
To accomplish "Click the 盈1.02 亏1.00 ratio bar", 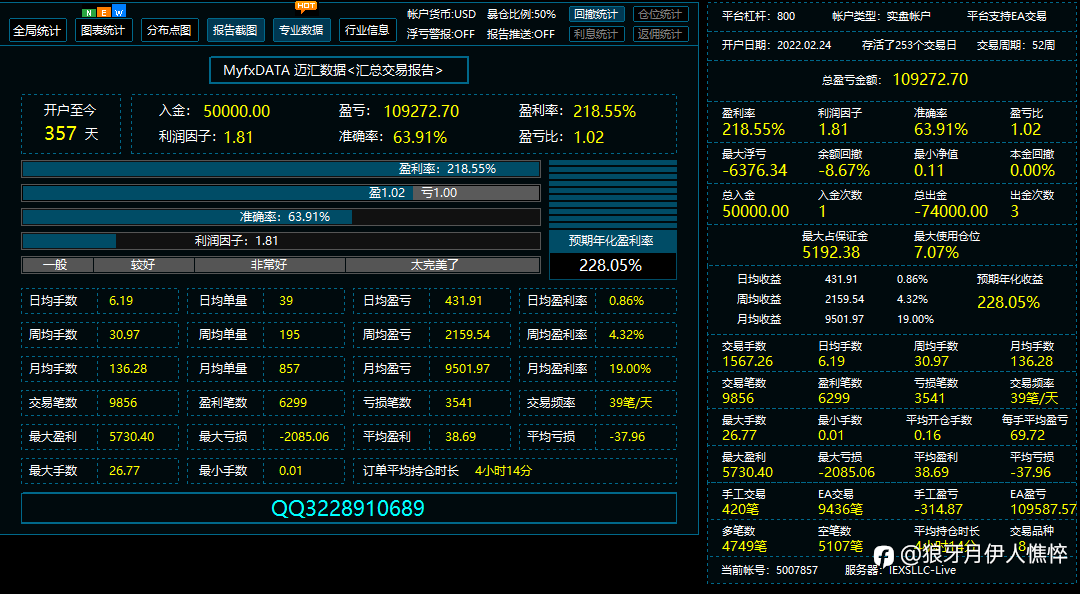I will pyautogui.click(x=281, y=193).
